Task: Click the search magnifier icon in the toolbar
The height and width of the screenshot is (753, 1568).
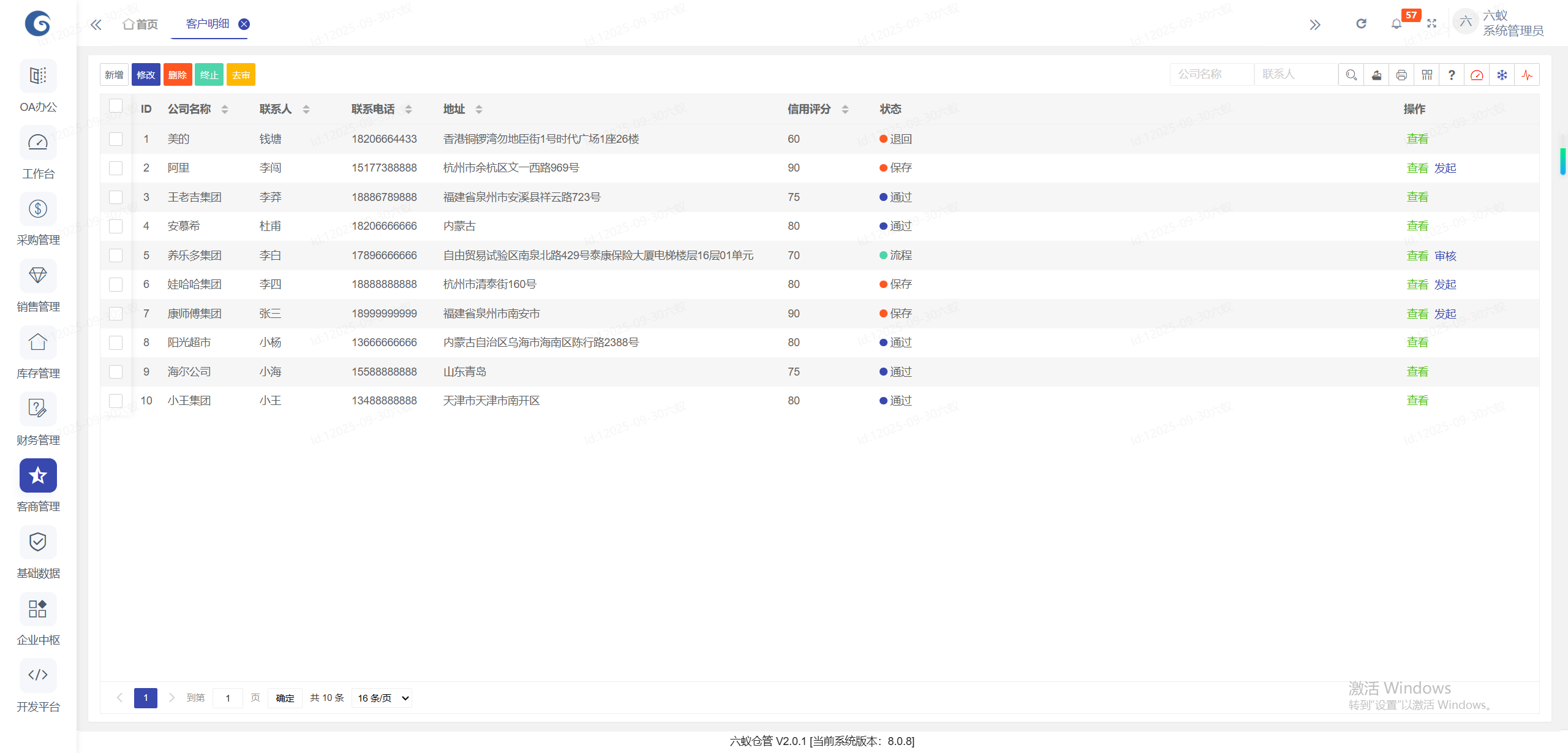Action: (x=1351, y=75)
